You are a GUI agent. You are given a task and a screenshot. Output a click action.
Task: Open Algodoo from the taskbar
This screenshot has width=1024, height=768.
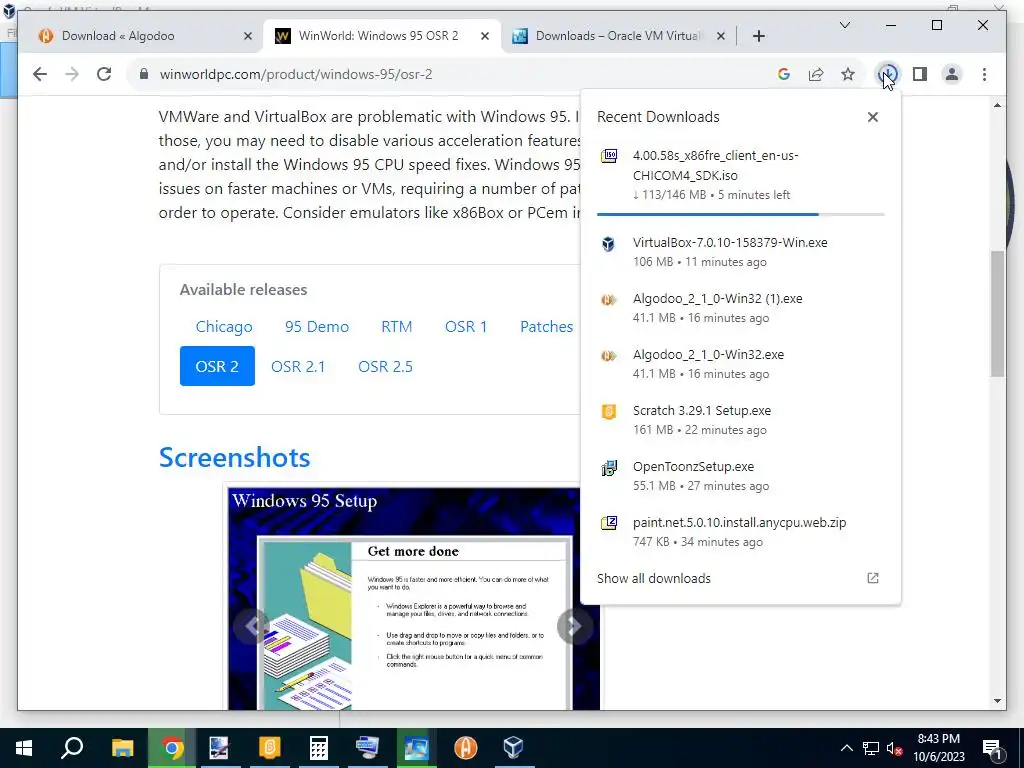(466, 748)
